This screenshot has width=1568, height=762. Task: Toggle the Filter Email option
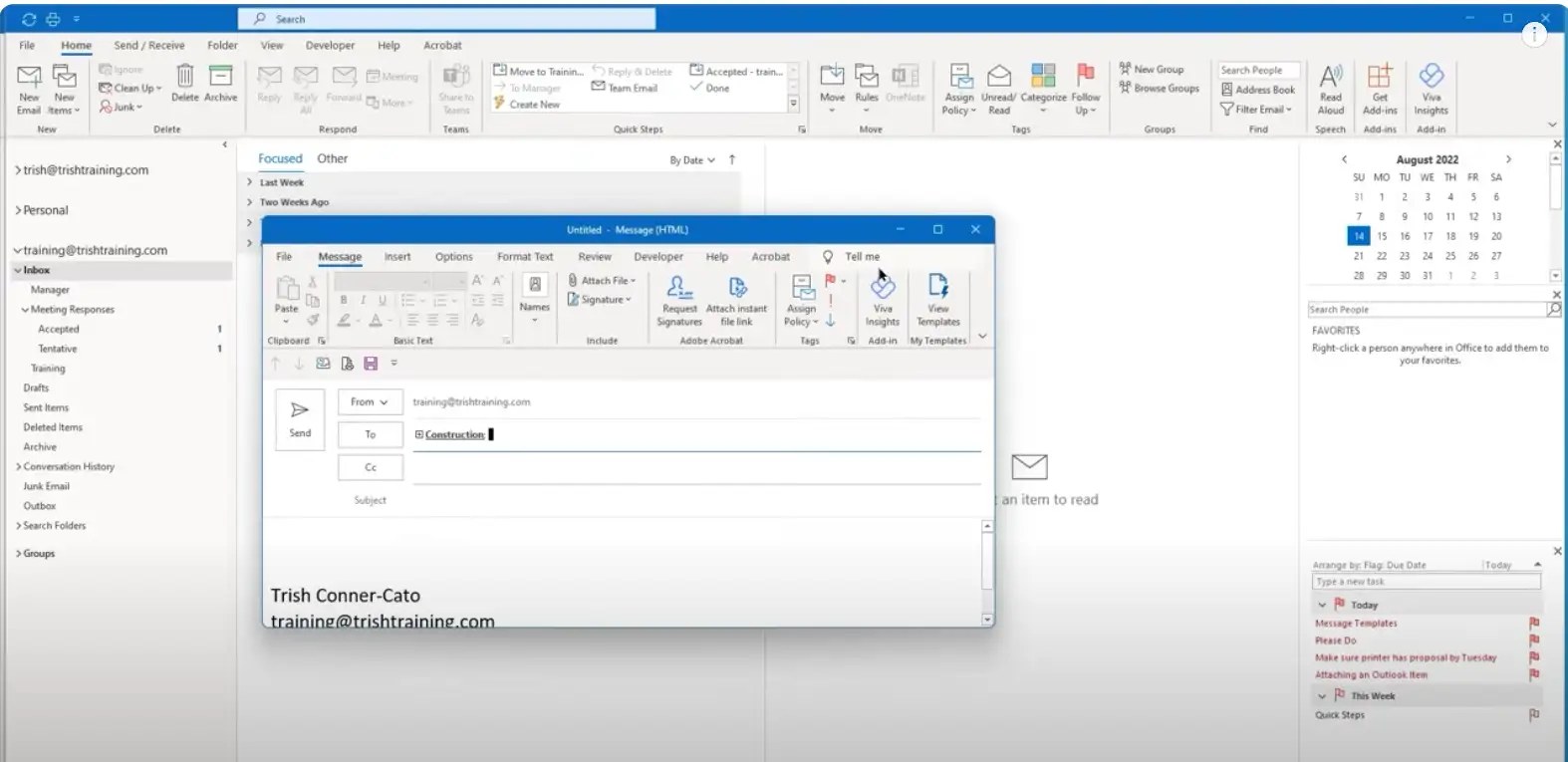(1257, 110)
